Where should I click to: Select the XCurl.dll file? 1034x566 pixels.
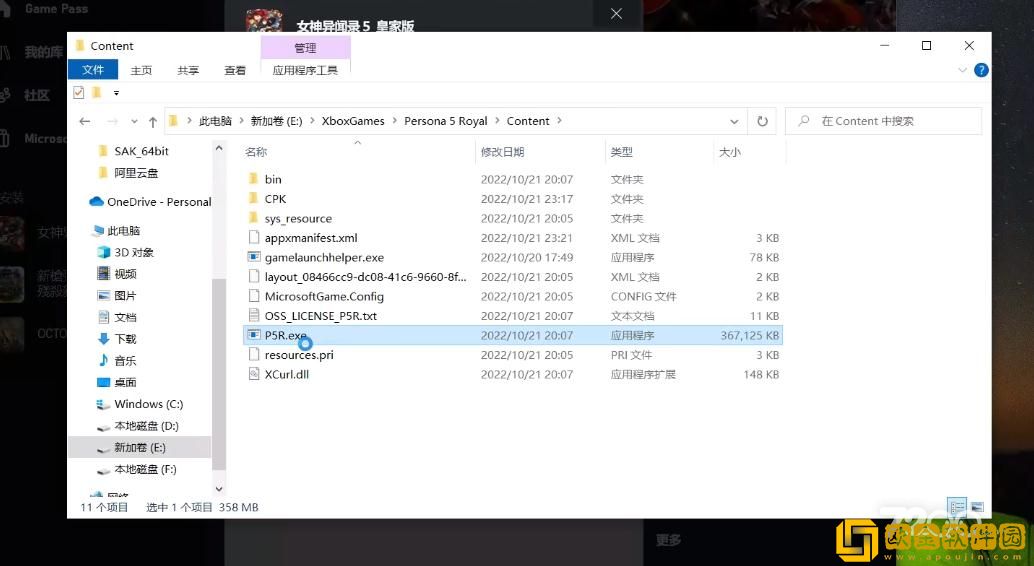[286, 374]
